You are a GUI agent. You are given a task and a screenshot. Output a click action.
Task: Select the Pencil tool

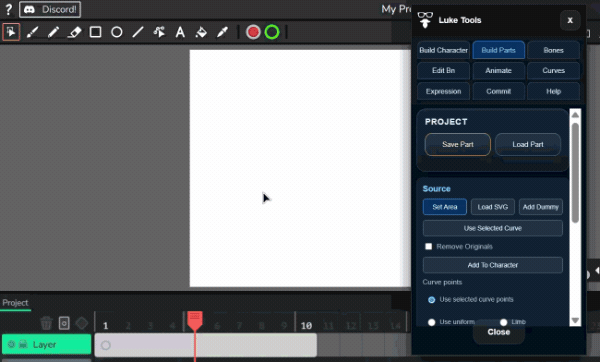pos(53,32)
